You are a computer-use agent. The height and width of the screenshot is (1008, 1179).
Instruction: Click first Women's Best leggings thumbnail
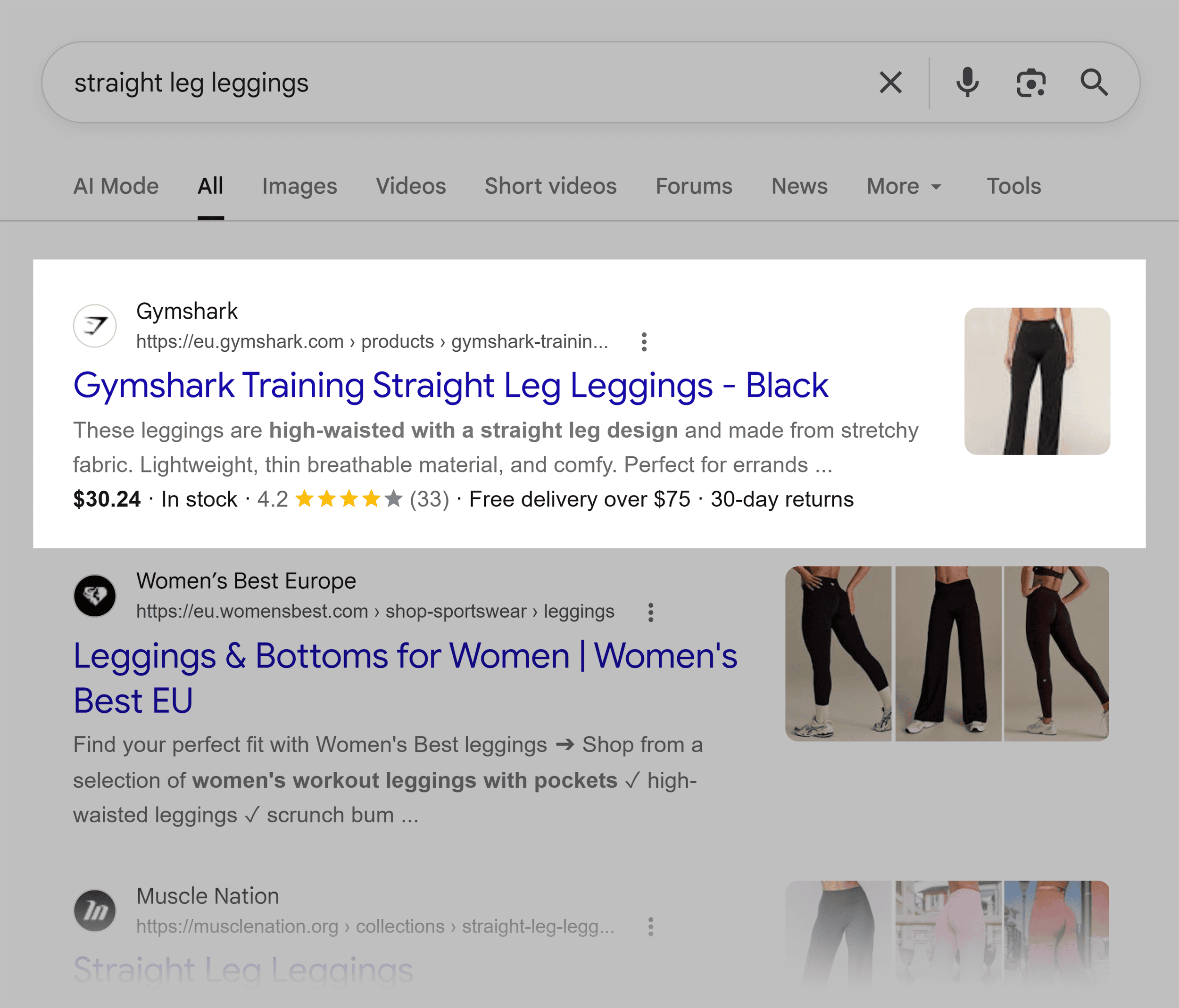839,653
